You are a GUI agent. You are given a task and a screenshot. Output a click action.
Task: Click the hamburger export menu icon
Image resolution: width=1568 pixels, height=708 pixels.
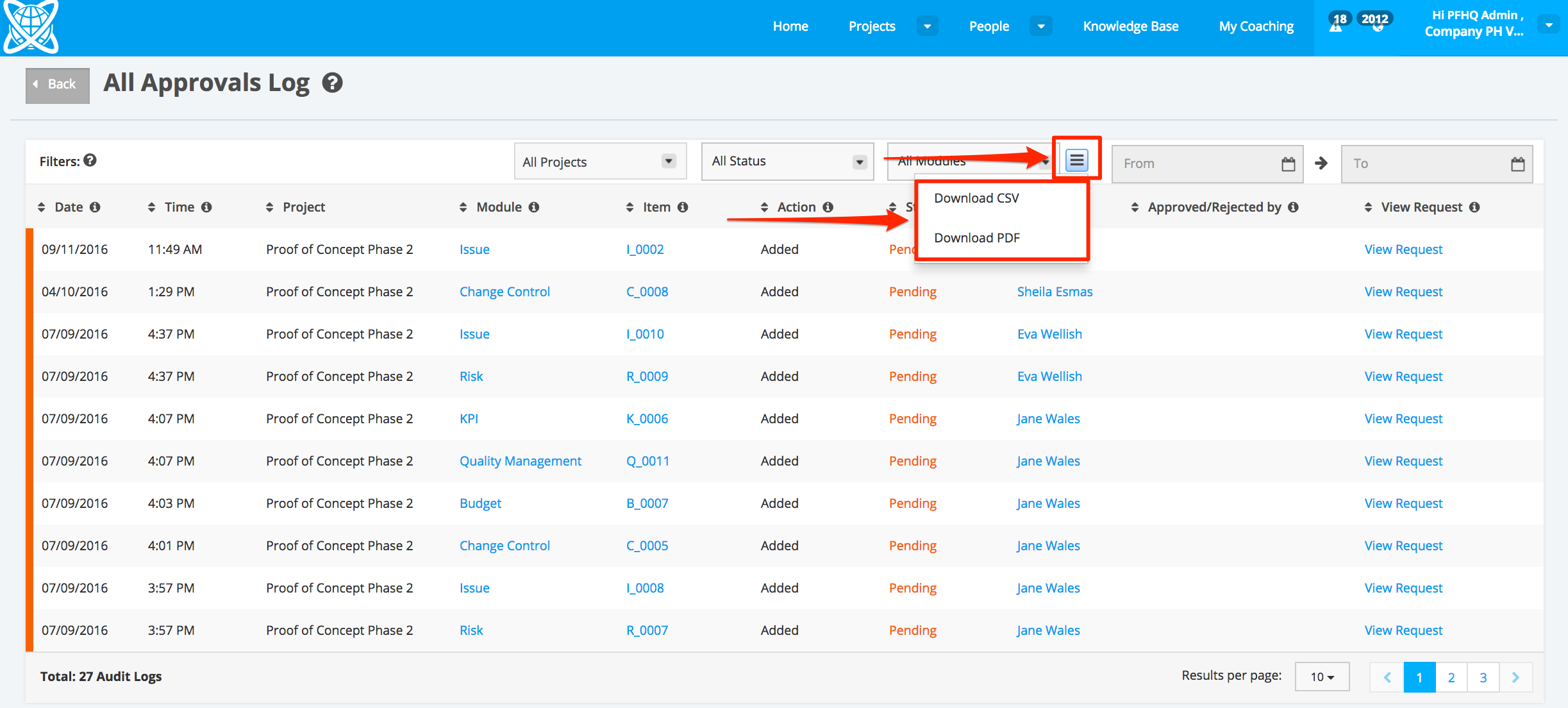1077,160
